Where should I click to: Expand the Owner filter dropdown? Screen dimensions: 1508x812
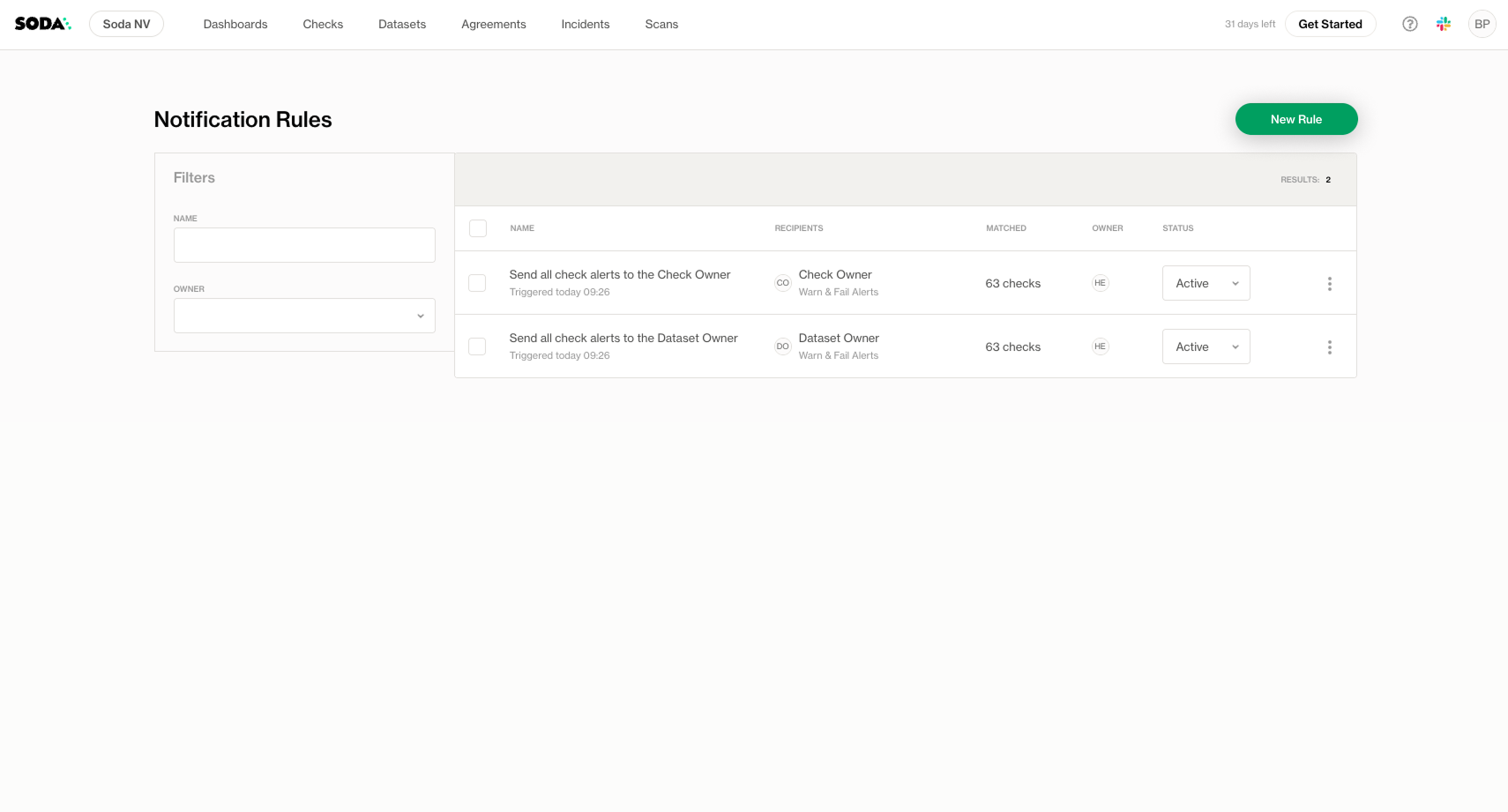(x=304, y=316)
